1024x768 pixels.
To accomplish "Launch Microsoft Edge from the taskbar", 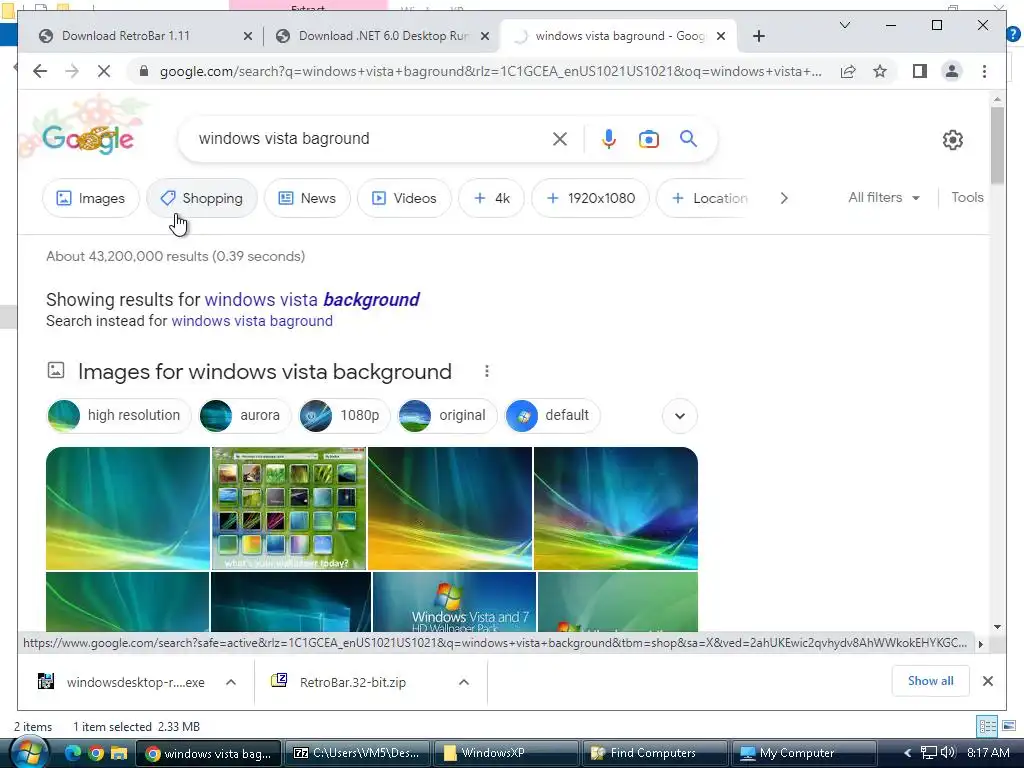I will click(x=72, y=753).
